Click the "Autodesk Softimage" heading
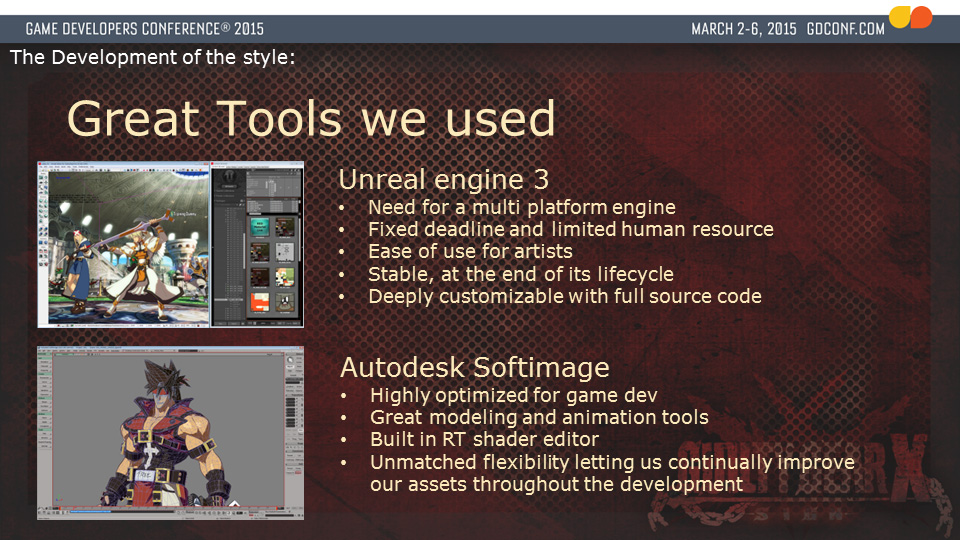 tap(474, 367)
